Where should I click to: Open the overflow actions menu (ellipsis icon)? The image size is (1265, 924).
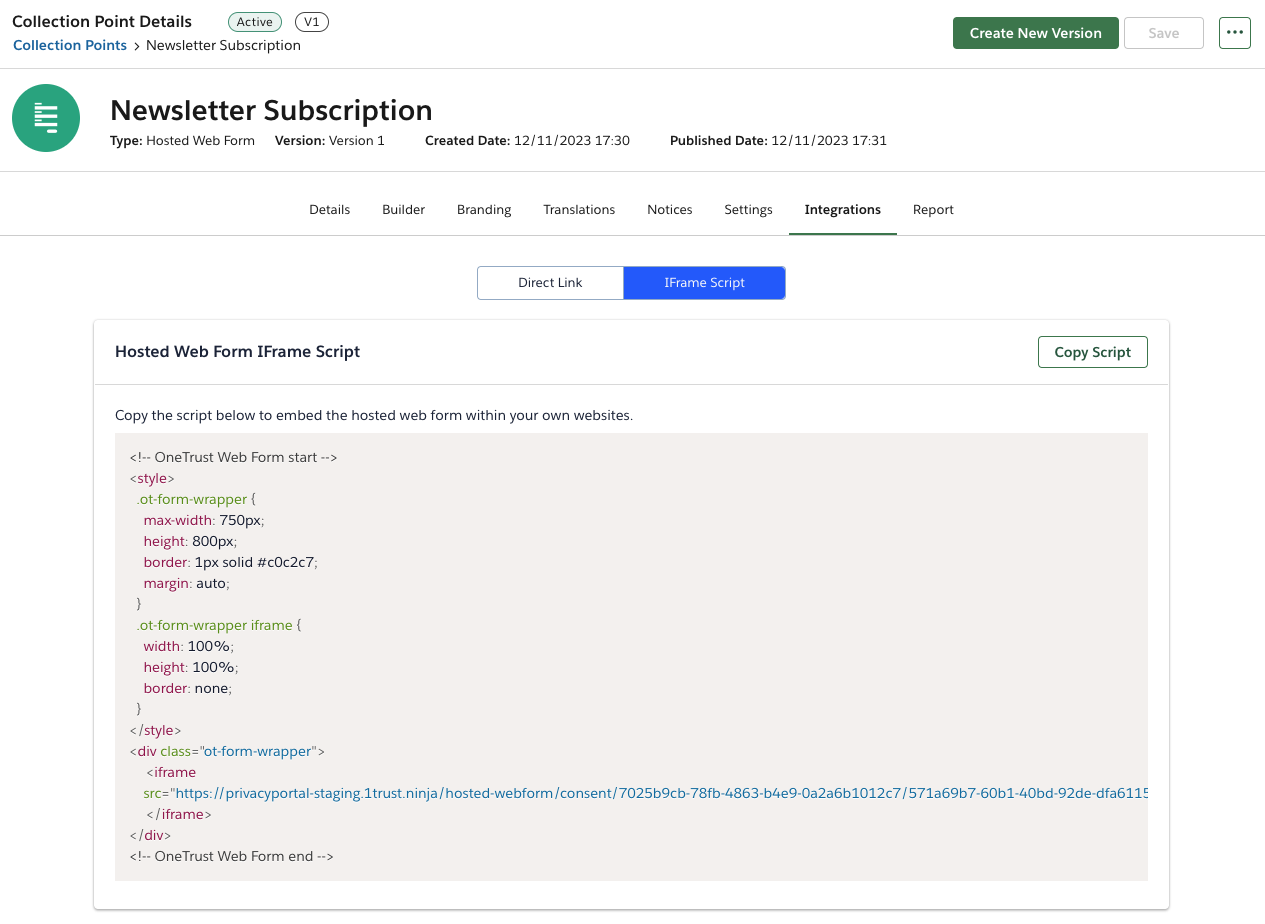click(1234, 32)
